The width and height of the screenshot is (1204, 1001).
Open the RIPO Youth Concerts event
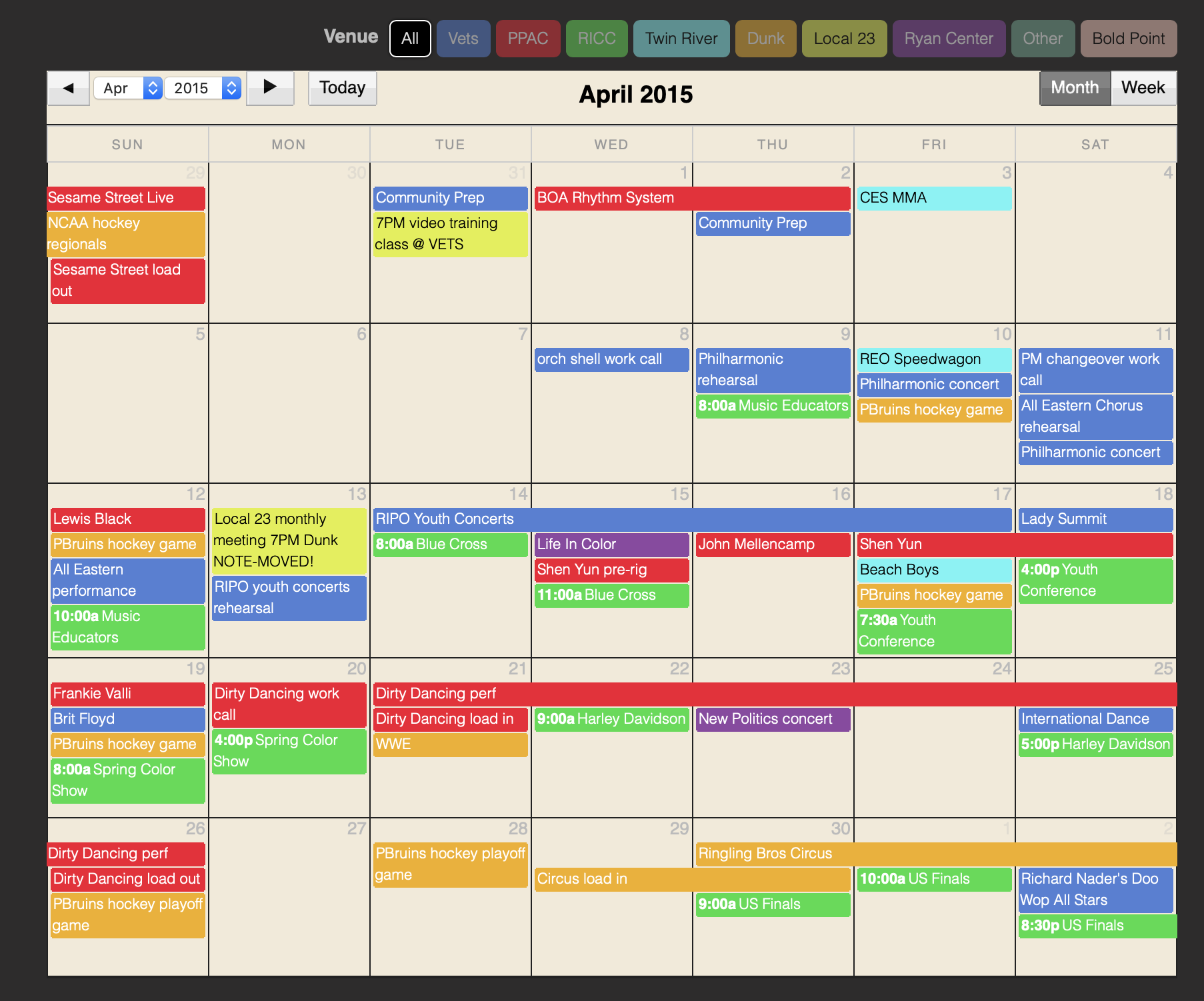(x=691, y=519)
